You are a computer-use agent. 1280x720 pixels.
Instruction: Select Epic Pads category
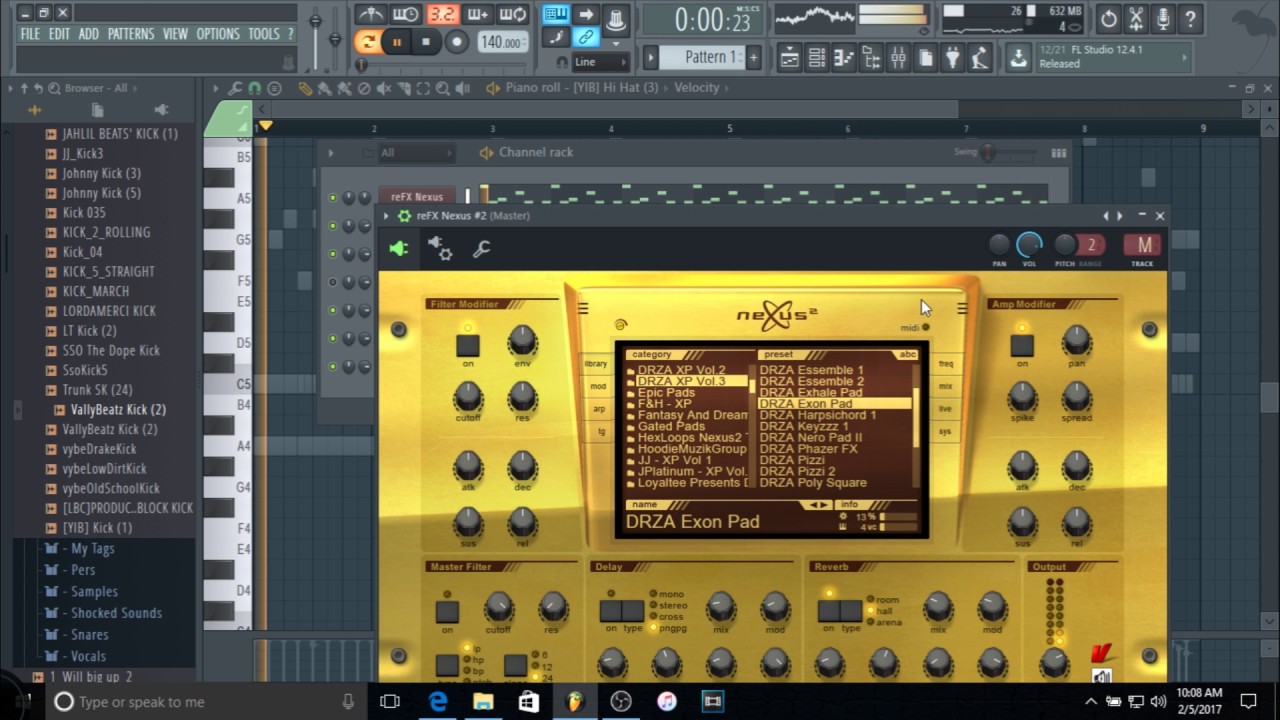pos(666,393)
